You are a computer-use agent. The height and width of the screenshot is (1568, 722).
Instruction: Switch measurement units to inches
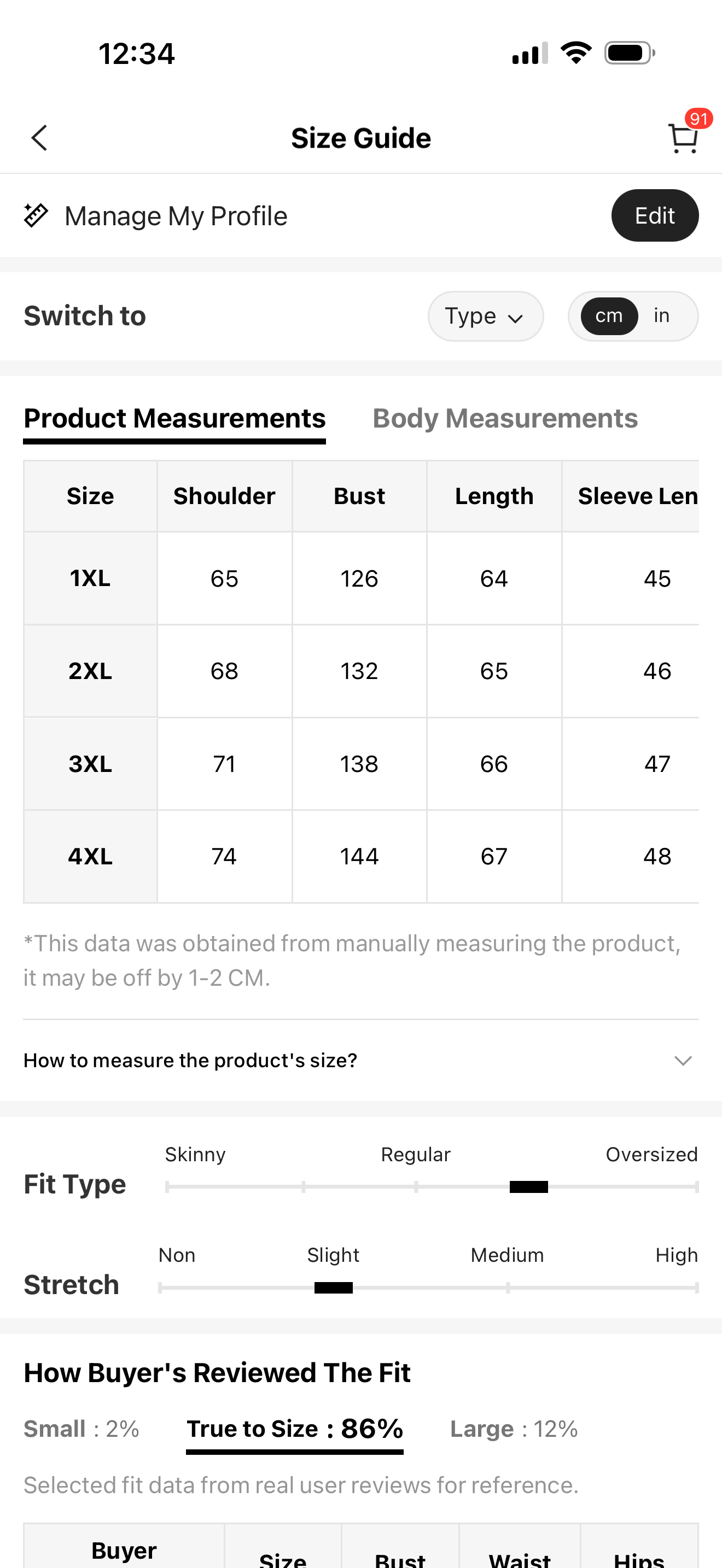662,316
